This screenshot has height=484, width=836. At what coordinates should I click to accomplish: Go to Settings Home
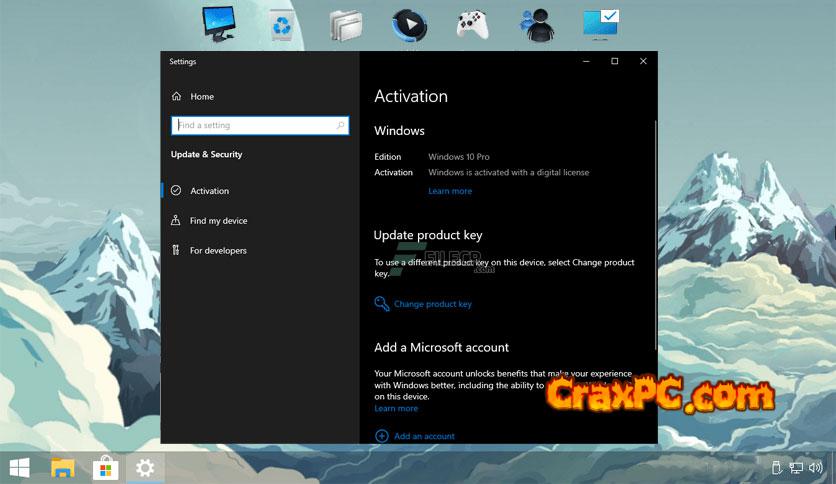click(201, 97)
